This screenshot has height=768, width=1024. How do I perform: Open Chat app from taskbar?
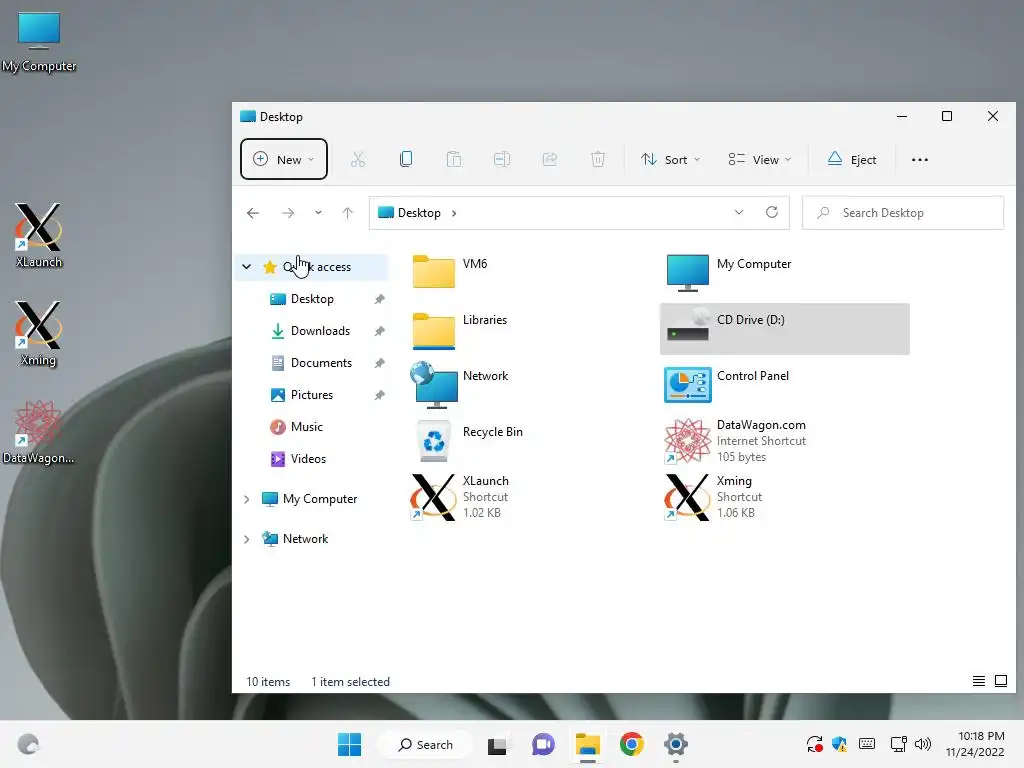pyautogui.click(x=543, y=744)
